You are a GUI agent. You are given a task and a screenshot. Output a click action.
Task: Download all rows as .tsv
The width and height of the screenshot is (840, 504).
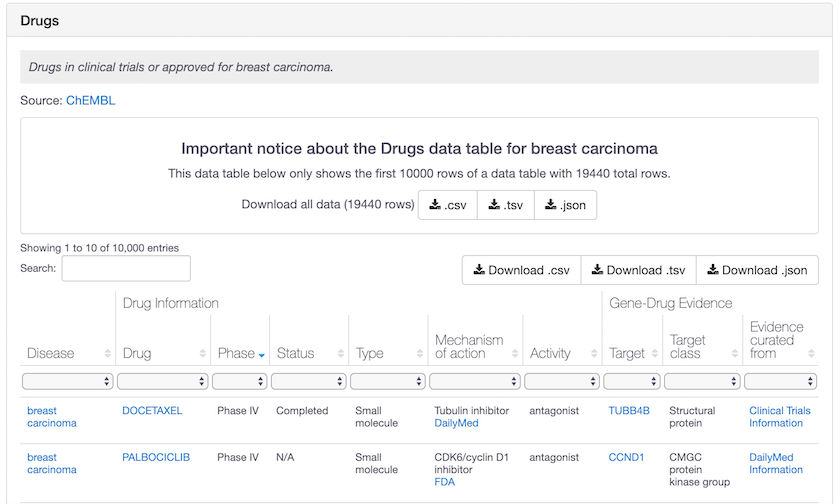[506, 205]
